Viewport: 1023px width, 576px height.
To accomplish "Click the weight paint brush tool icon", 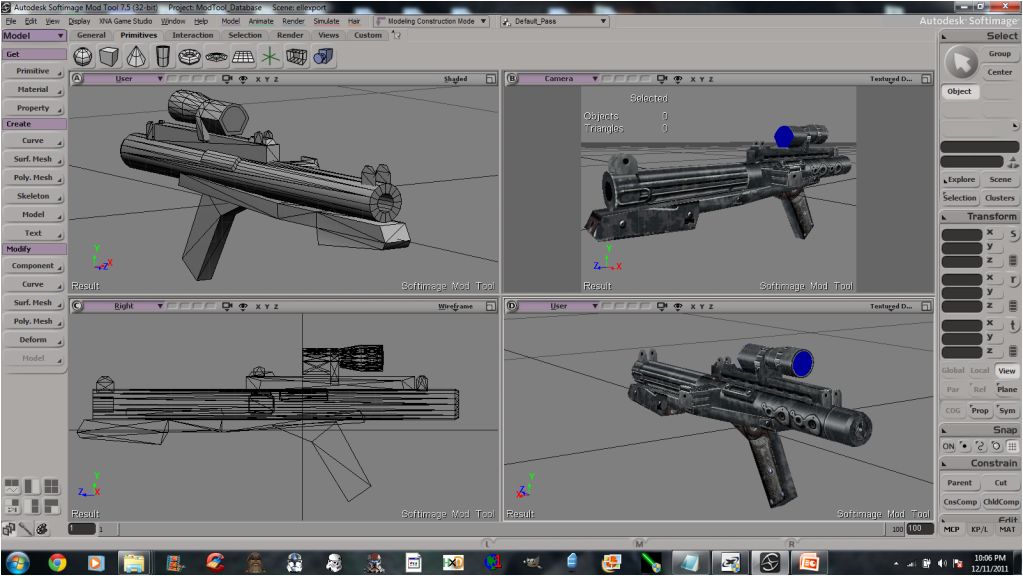I will [x=25, y=529].
